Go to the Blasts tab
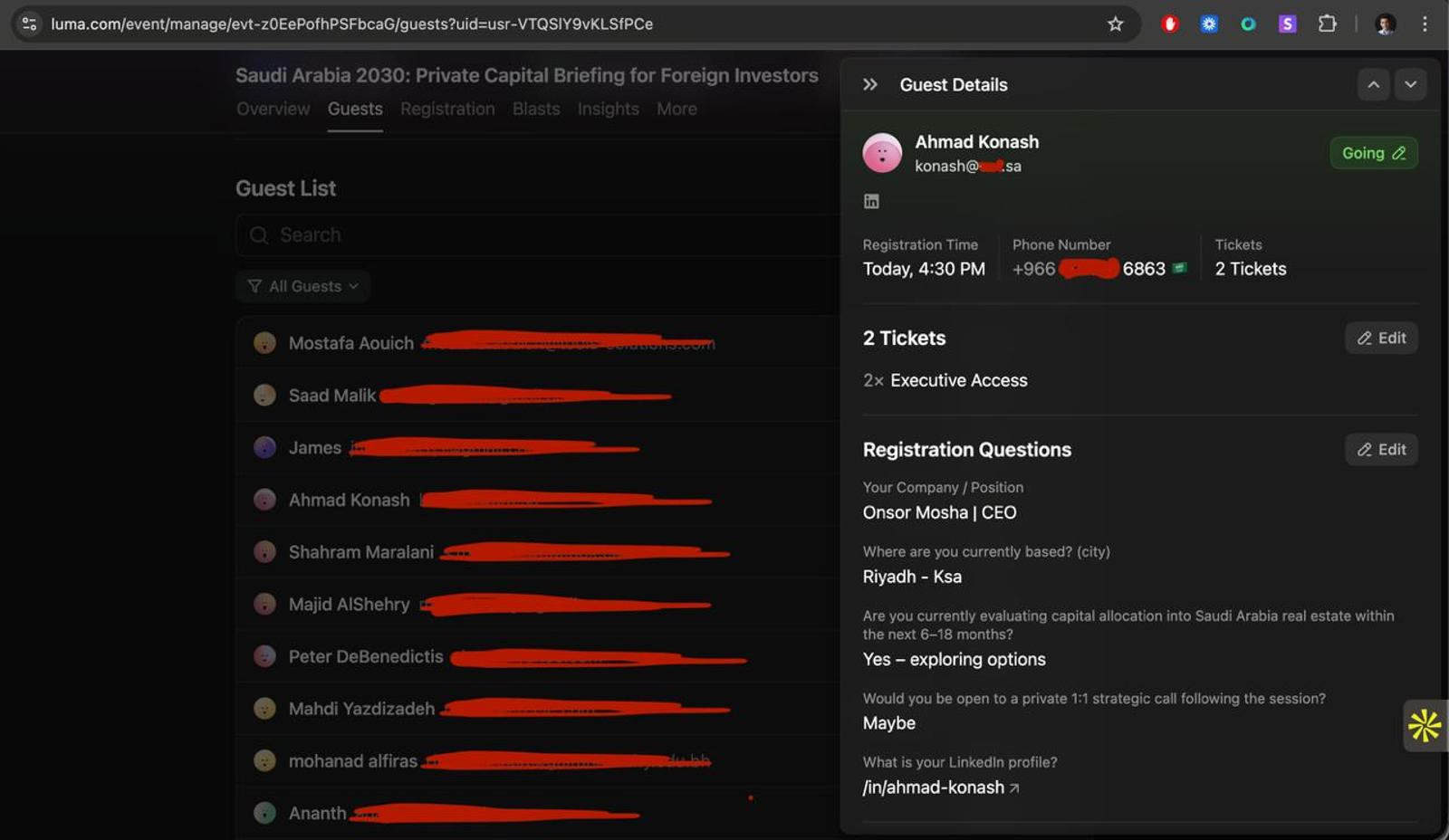The width and height of the screenshot is (1449, 840). tap(536, 109)
